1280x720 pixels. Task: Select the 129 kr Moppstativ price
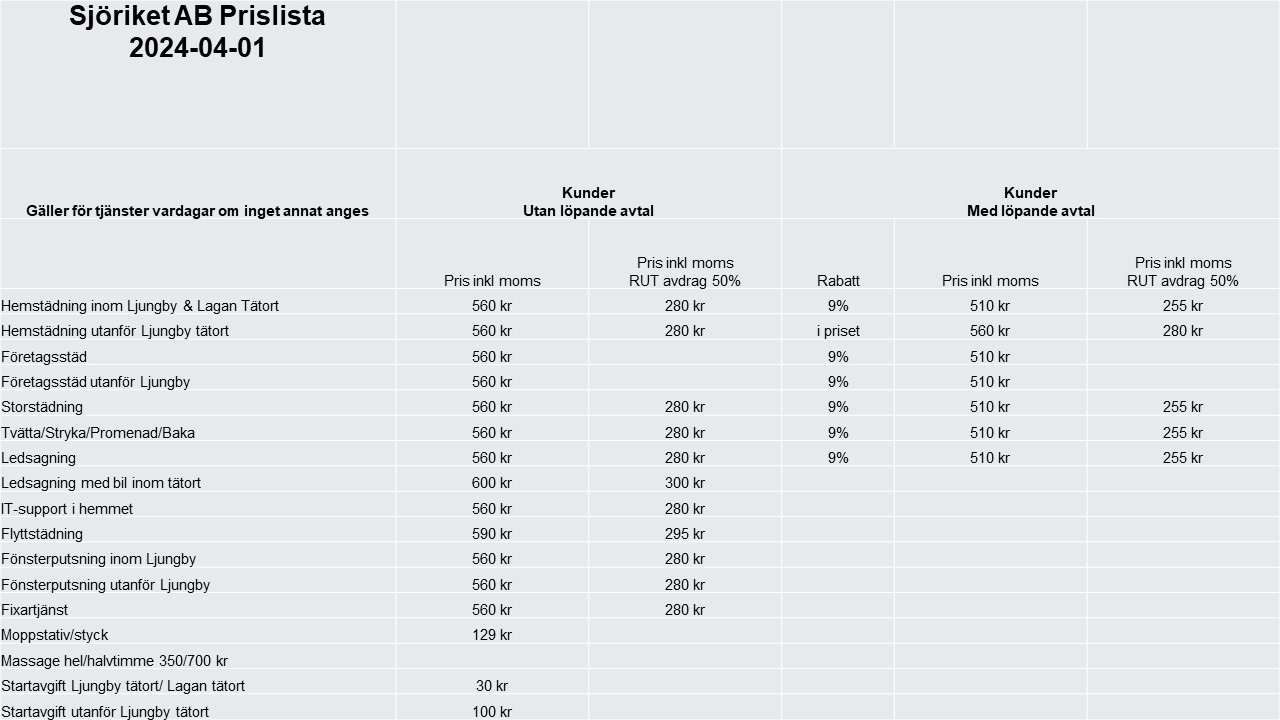click(x=492, y=635)
